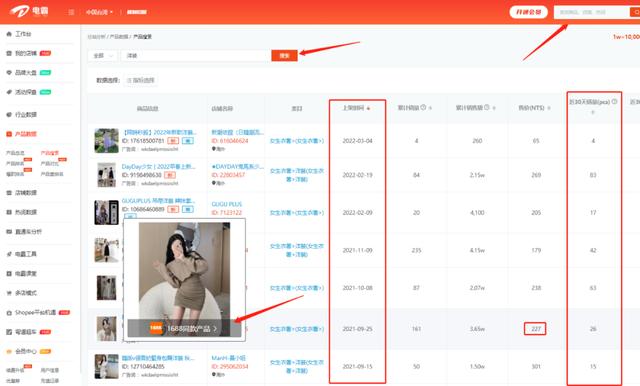Click the orange 搜索 search button
Image resolution: width=640 pixels, height=386 pixels.
[x=284, y=55]
